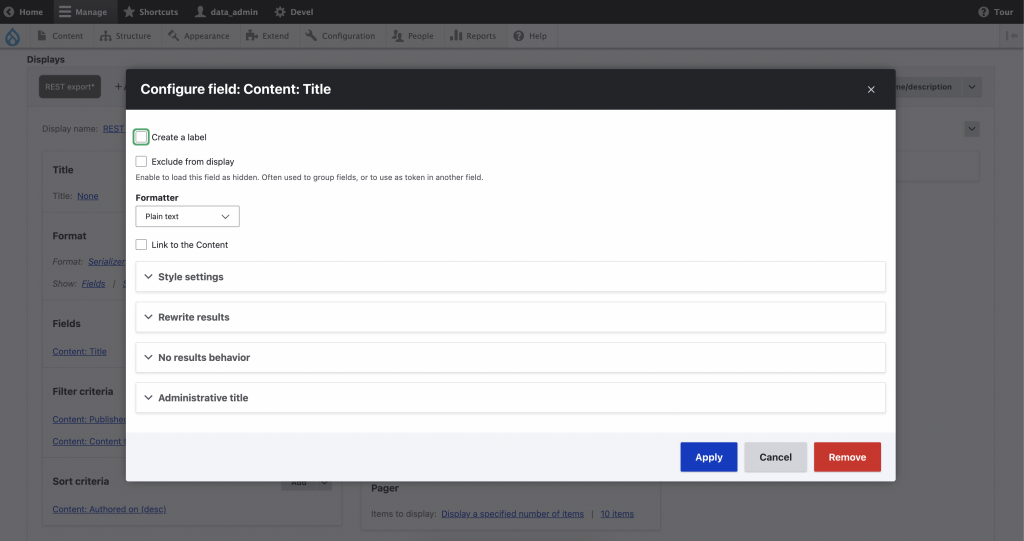1024x541 pixels.
Task: Check the Exclude from display option
Action: tap(142, 161)
